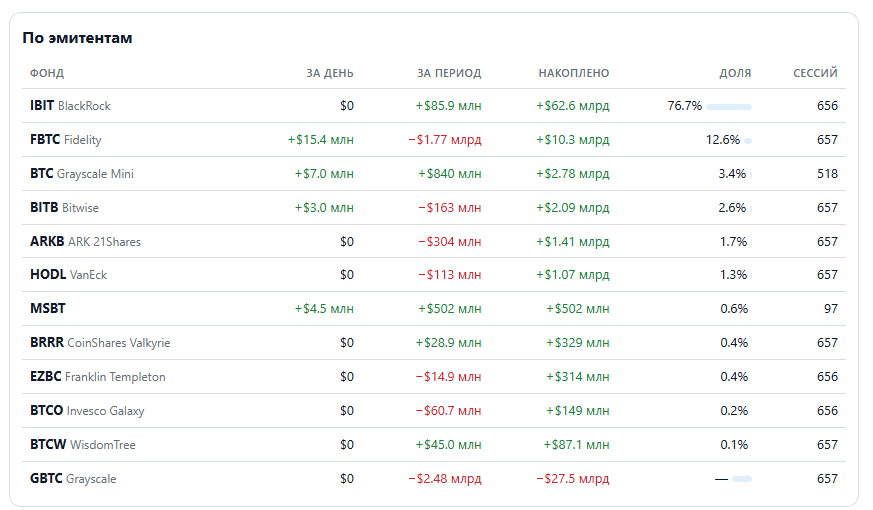Click the 0.1% share value
Image resolution: width=873 pixels, height=510 pixels.
734,444
